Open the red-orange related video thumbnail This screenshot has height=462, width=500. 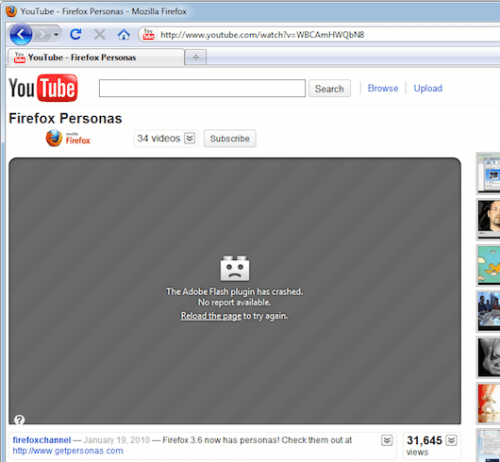(x=489, y=403)
